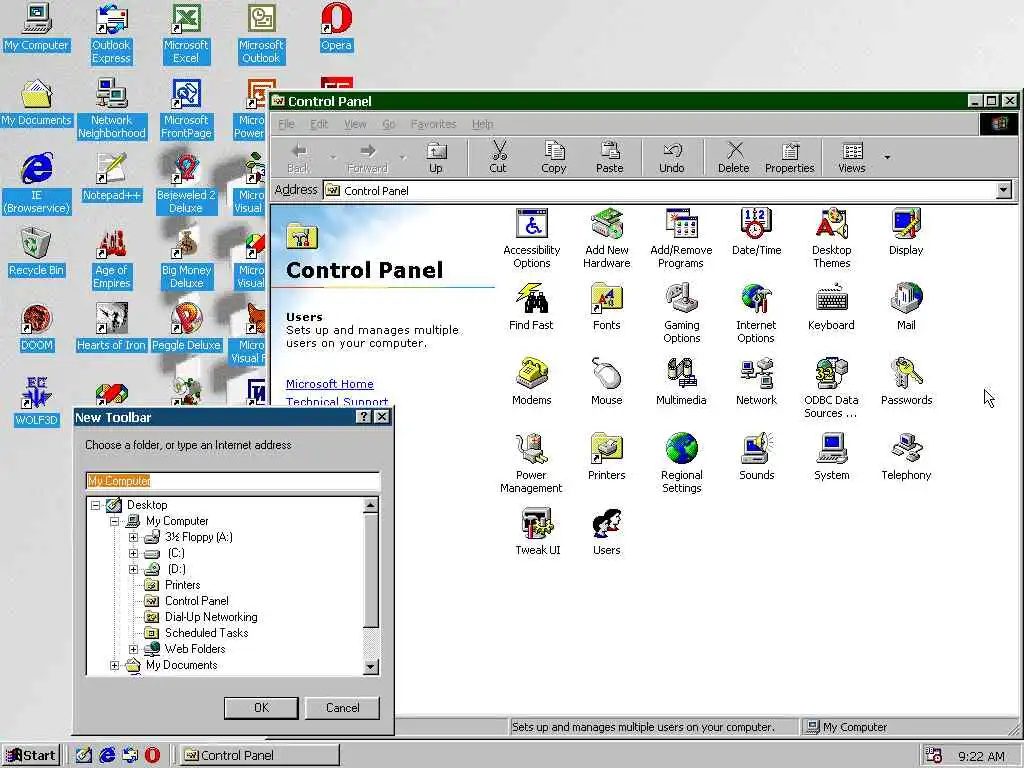Open the Views dropdown arrow
The height and width of the screenshot is (768, 1024).
(887, 157)
